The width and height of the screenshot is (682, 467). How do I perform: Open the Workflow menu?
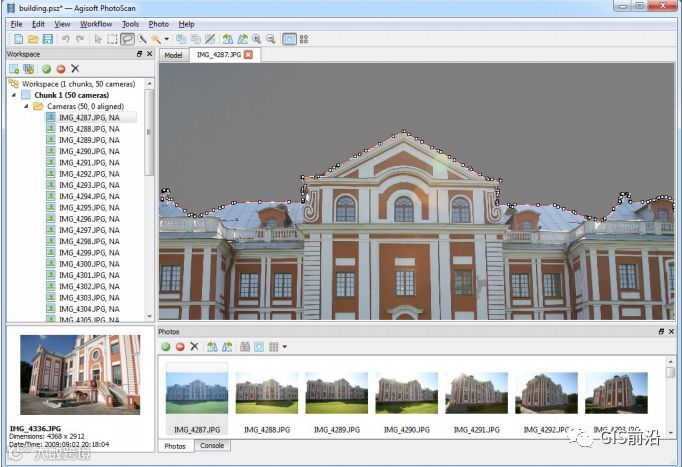(96, 24)
